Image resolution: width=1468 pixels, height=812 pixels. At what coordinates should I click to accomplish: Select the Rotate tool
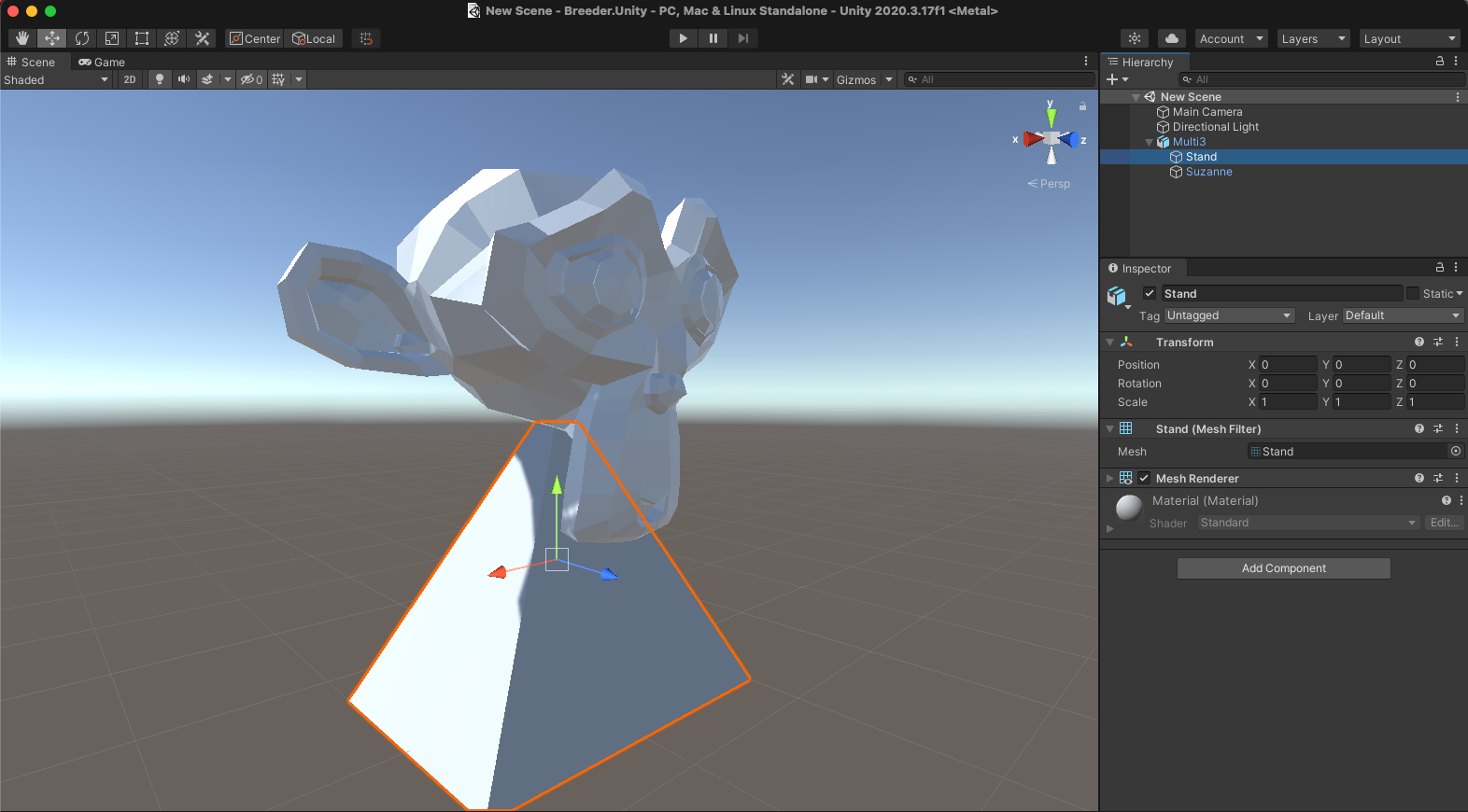(x=82, y=38)
